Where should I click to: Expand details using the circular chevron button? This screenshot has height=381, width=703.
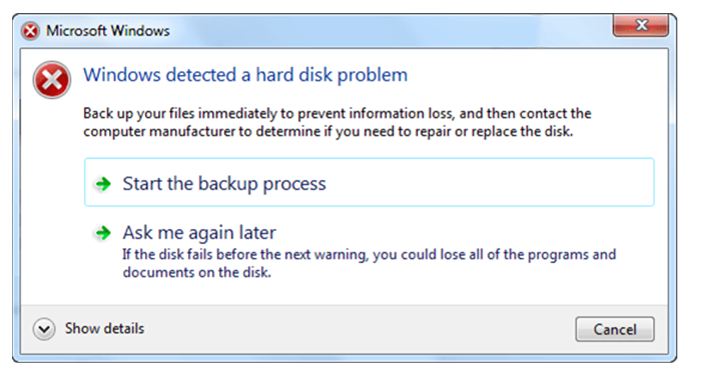(44, 329)
